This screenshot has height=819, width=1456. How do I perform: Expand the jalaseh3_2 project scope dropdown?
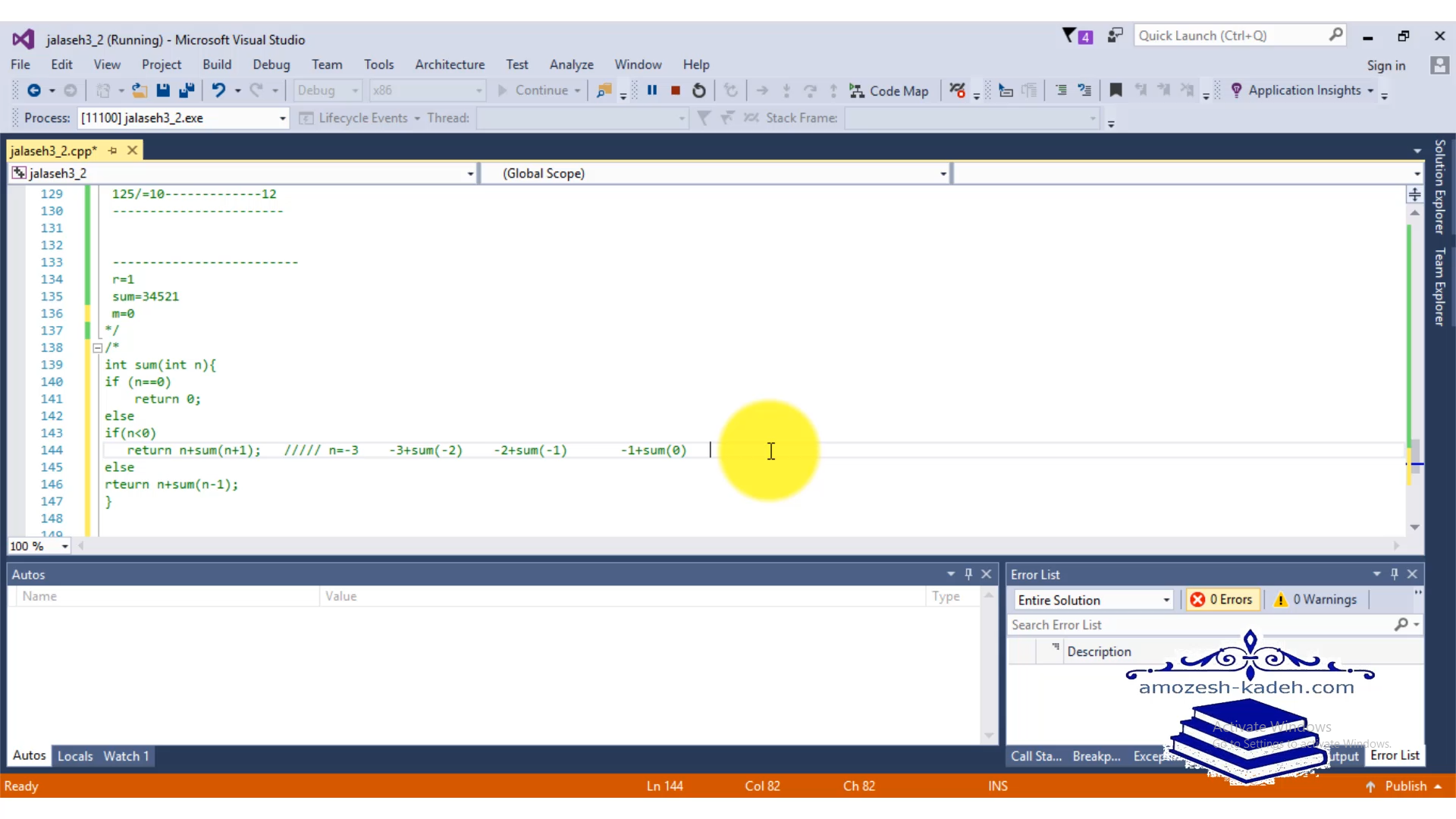tap(470, 174)
